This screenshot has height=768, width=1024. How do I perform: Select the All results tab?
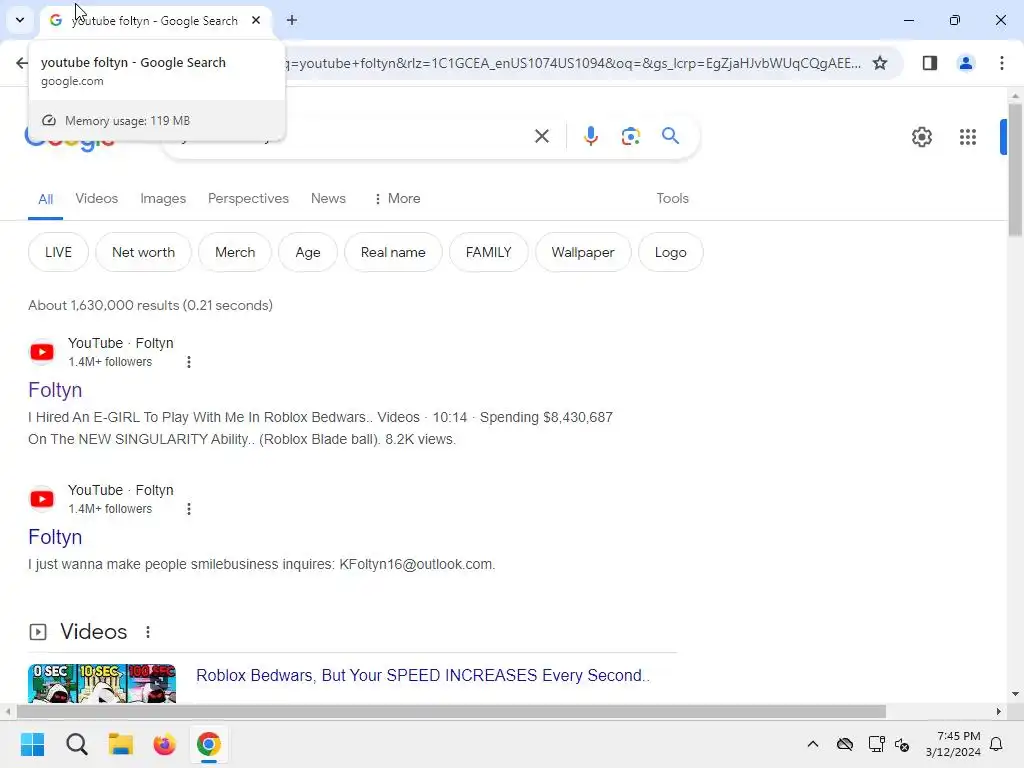(x=45, y=199)
